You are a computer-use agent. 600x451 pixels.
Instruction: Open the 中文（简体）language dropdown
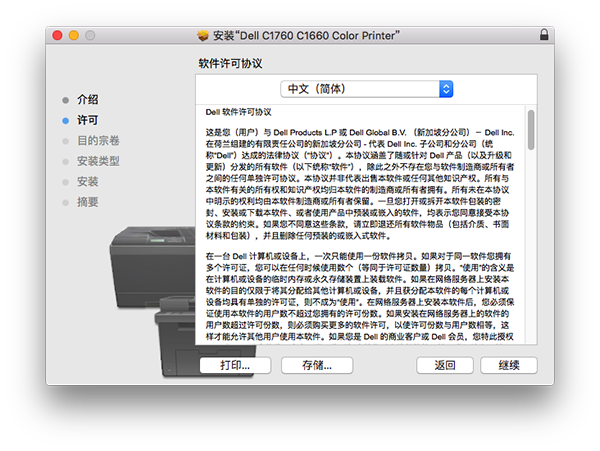367,89
